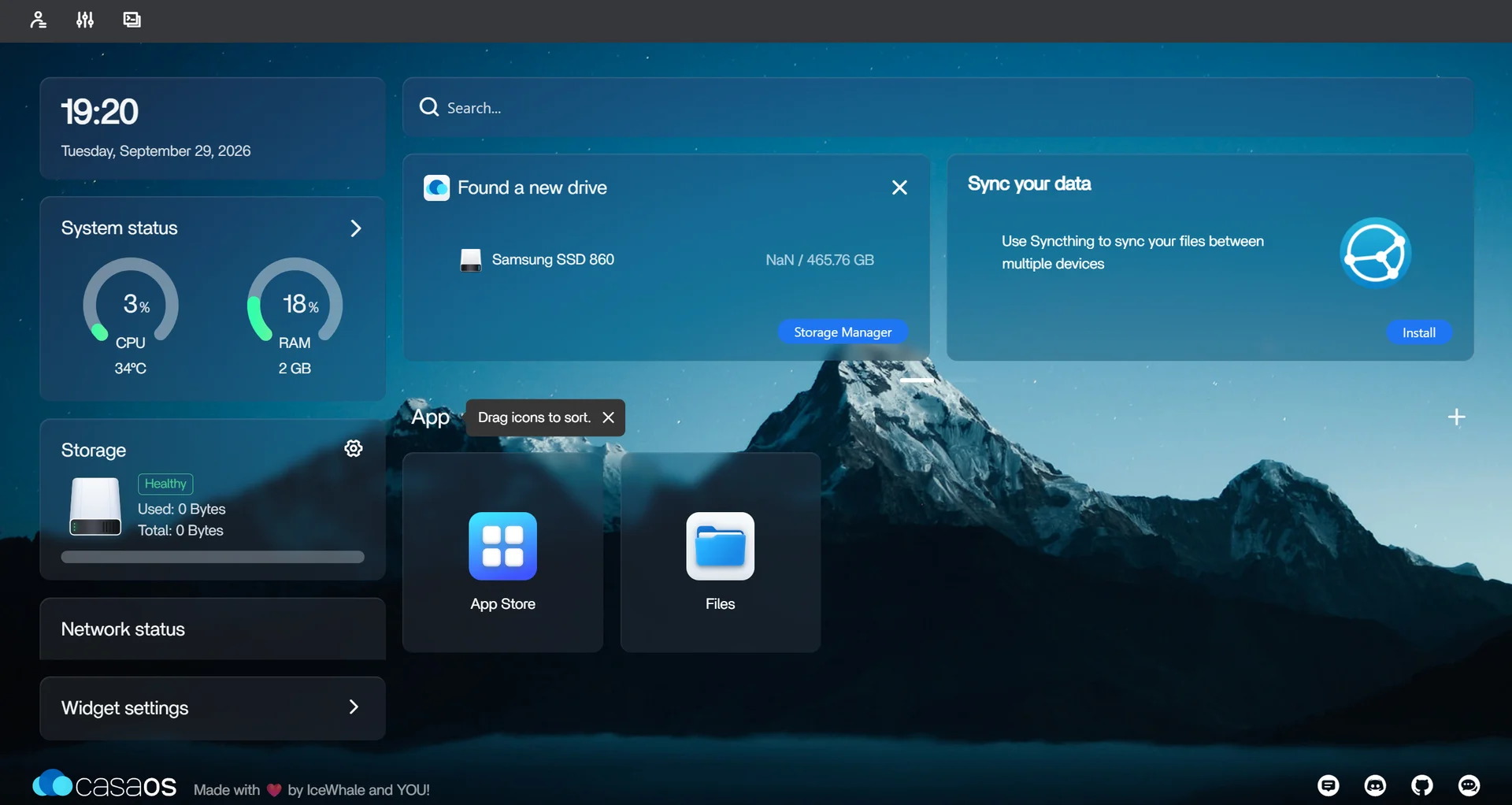Click the Storage Manager button
This screenshot has width=1512, height=805.
pos(843,332)
